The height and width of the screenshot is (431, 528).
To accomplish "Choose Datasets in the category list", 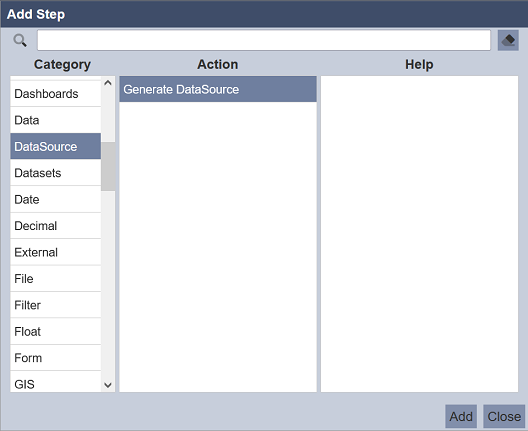I will click(56, 173).
